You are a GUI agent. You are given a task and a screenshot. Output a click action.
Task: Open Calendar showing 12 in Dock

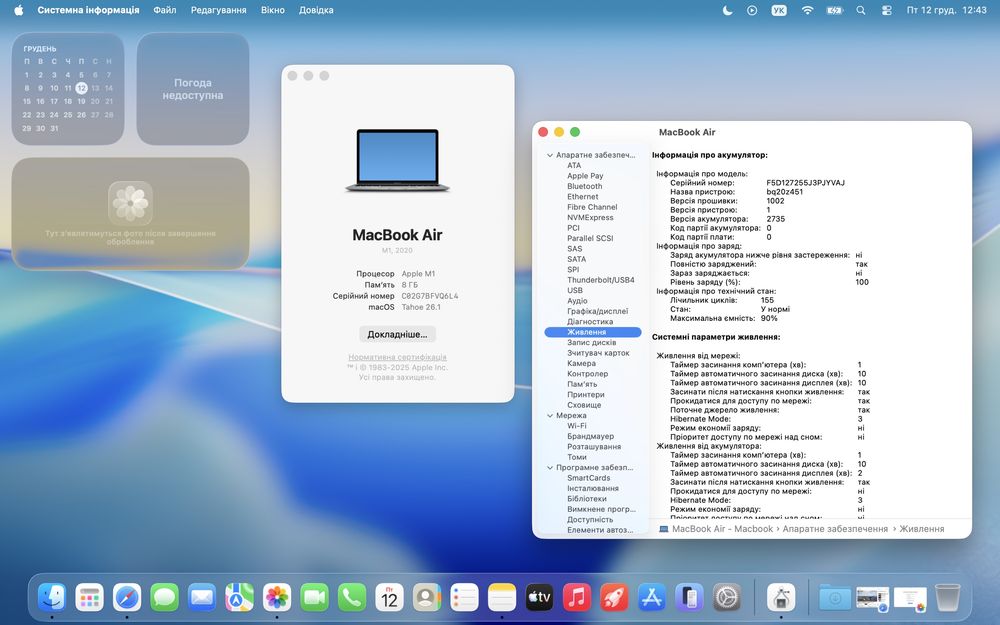(x=390, y=598)
